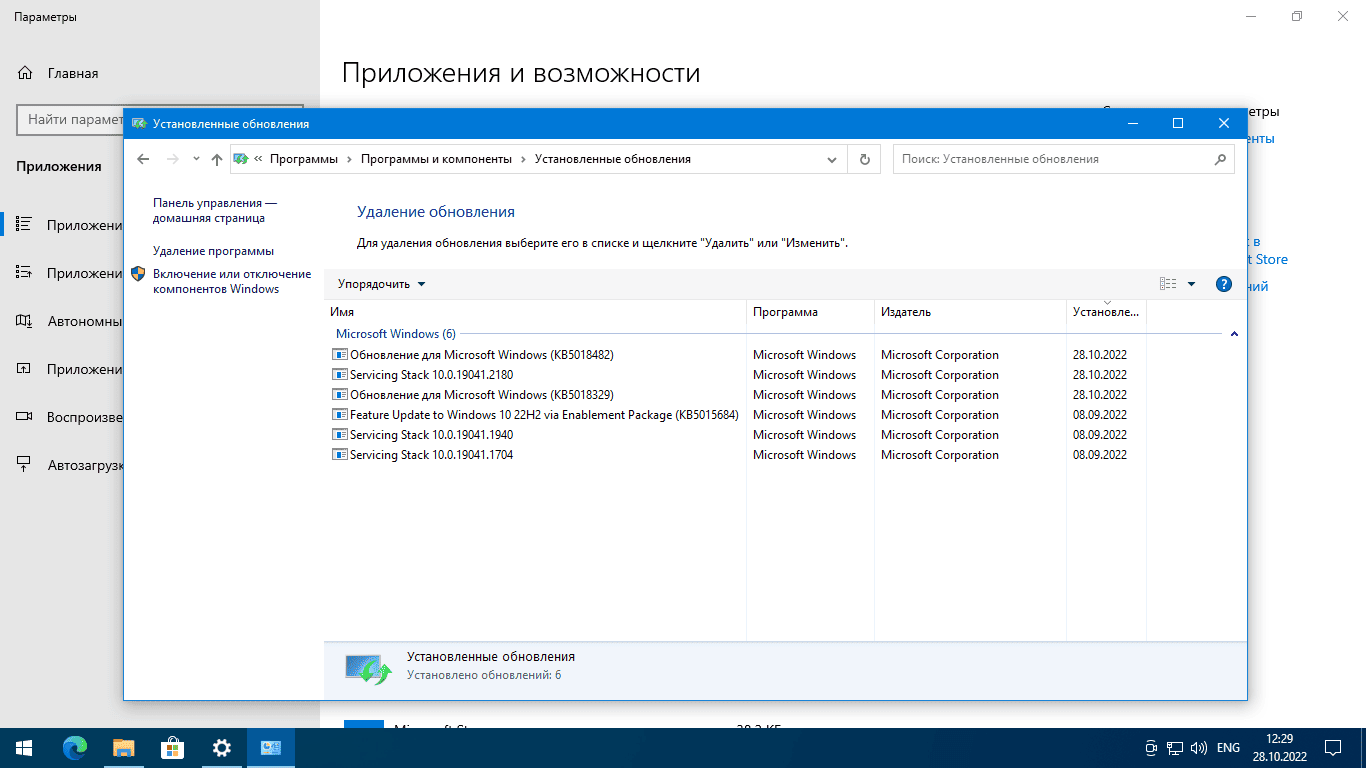This screenshot has width=1366, height=768.
Task: Open the Упорядочить dropdown menu
Action: coord(381,284)
